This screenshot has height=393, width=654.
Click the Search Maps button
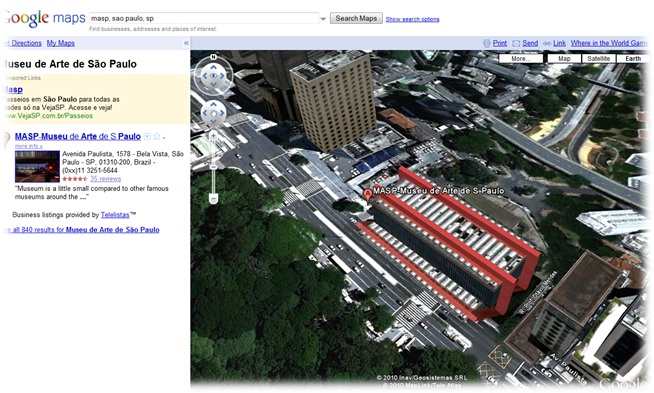pos(356,18)
